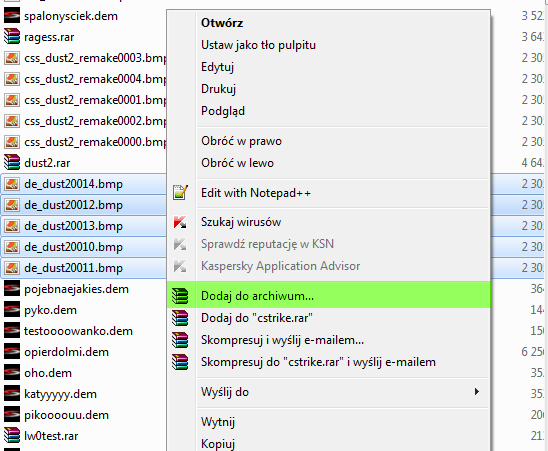This screenshot has height=451, width=548.
Task: Select dust2.rar in the file list
Action: [x=47, y=163]
